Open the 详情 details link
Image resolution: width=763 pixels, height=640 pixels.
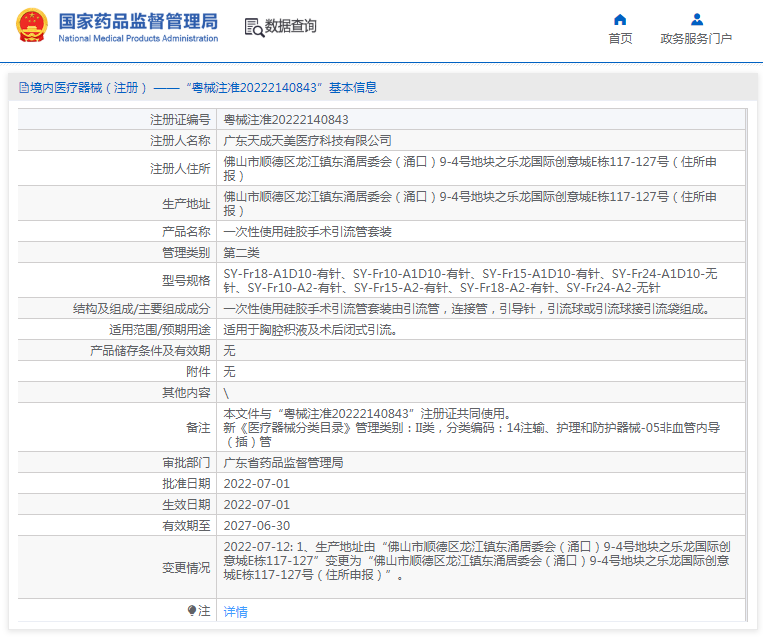[x=236, y=611]
